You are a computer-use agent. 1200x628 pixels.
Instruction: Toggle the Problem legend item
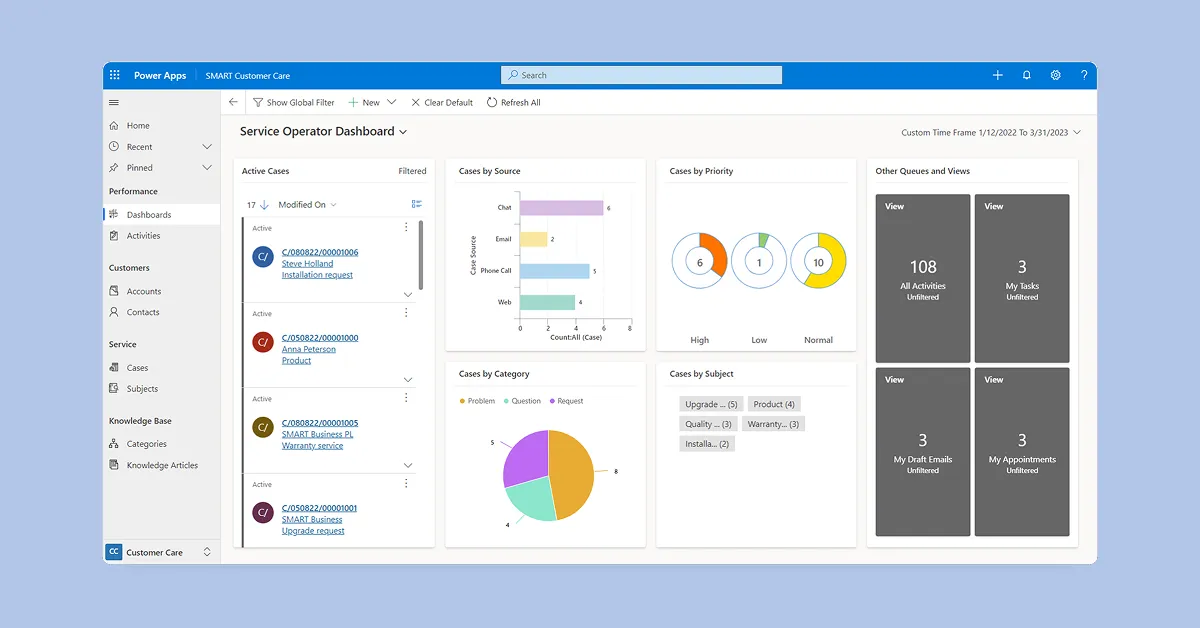477,401
